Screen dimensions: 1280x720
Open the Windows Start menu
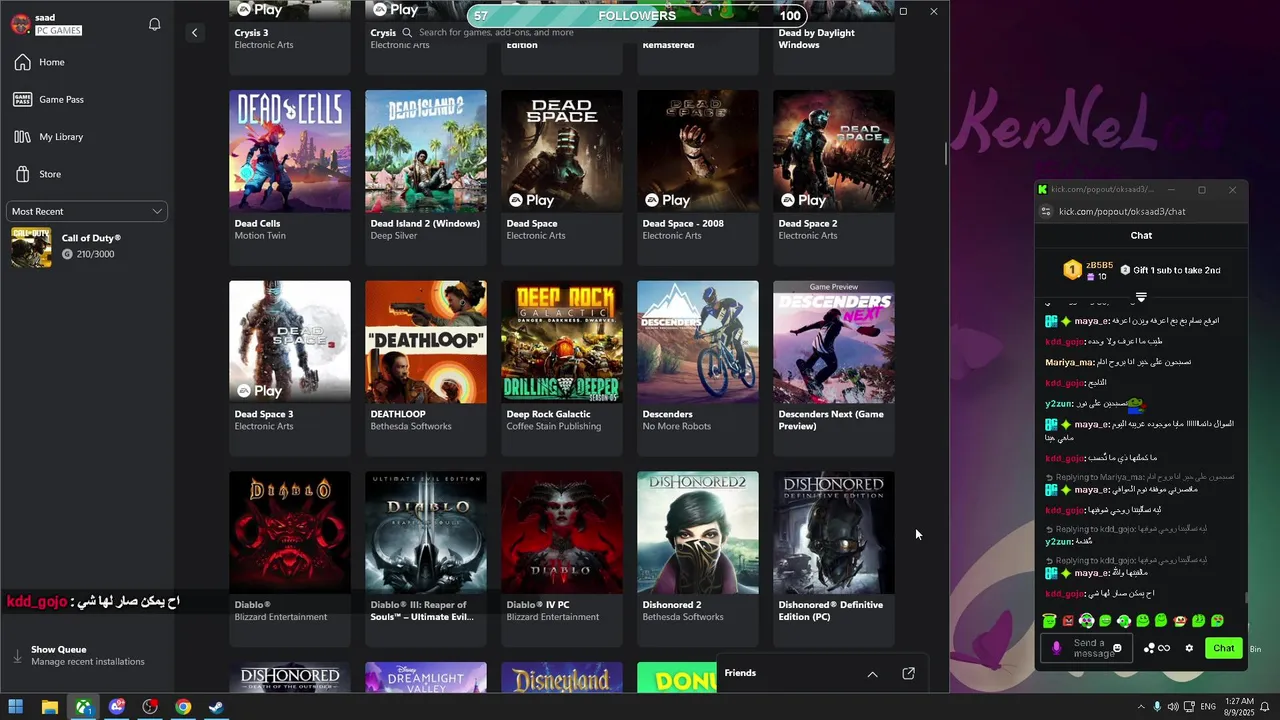16,707
